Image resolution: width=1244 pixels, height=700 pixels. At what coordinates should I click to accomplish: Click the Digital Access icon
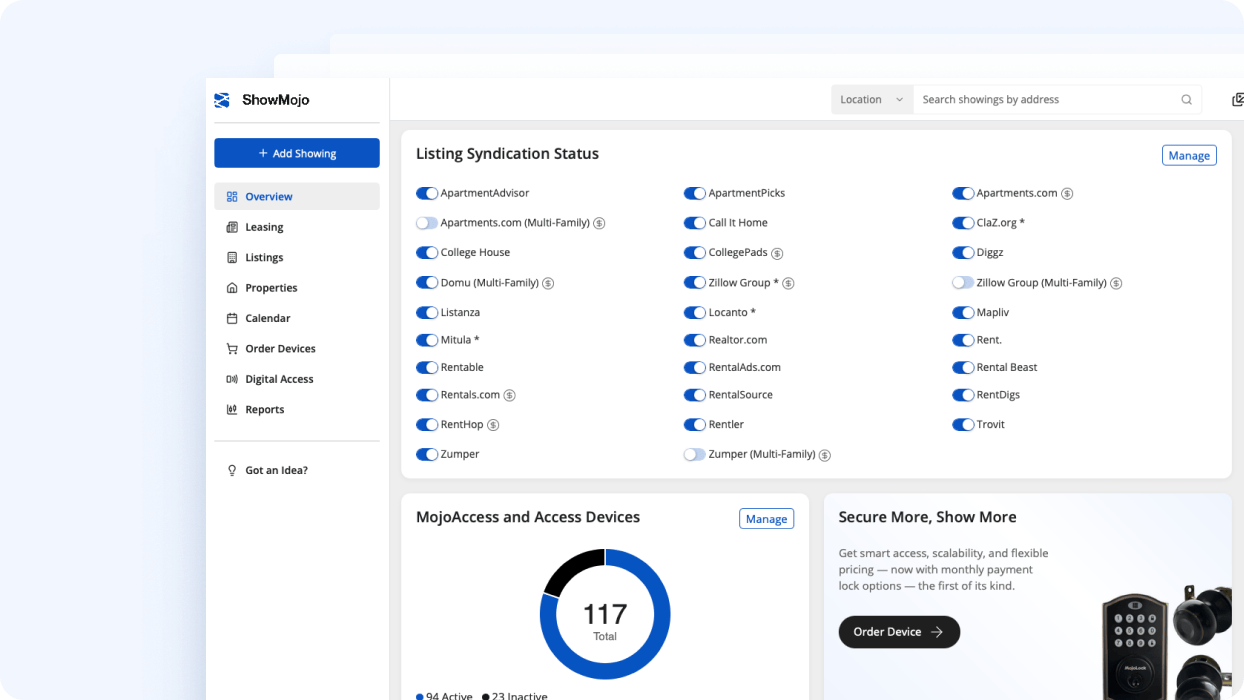232,379
